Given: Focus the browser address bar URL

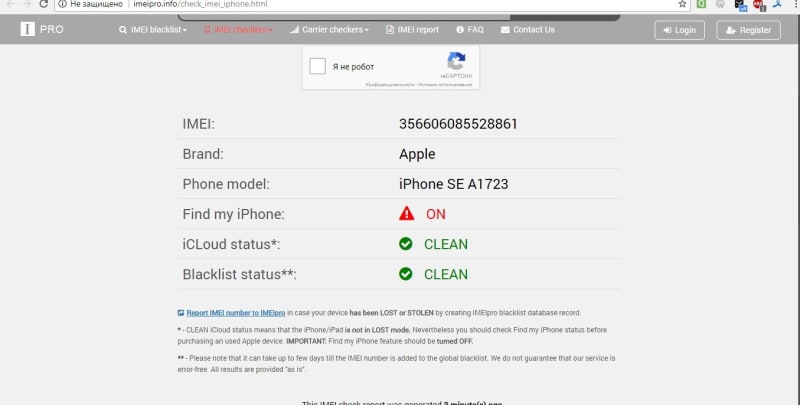Looking at the screenshot, I should (200, 4).
